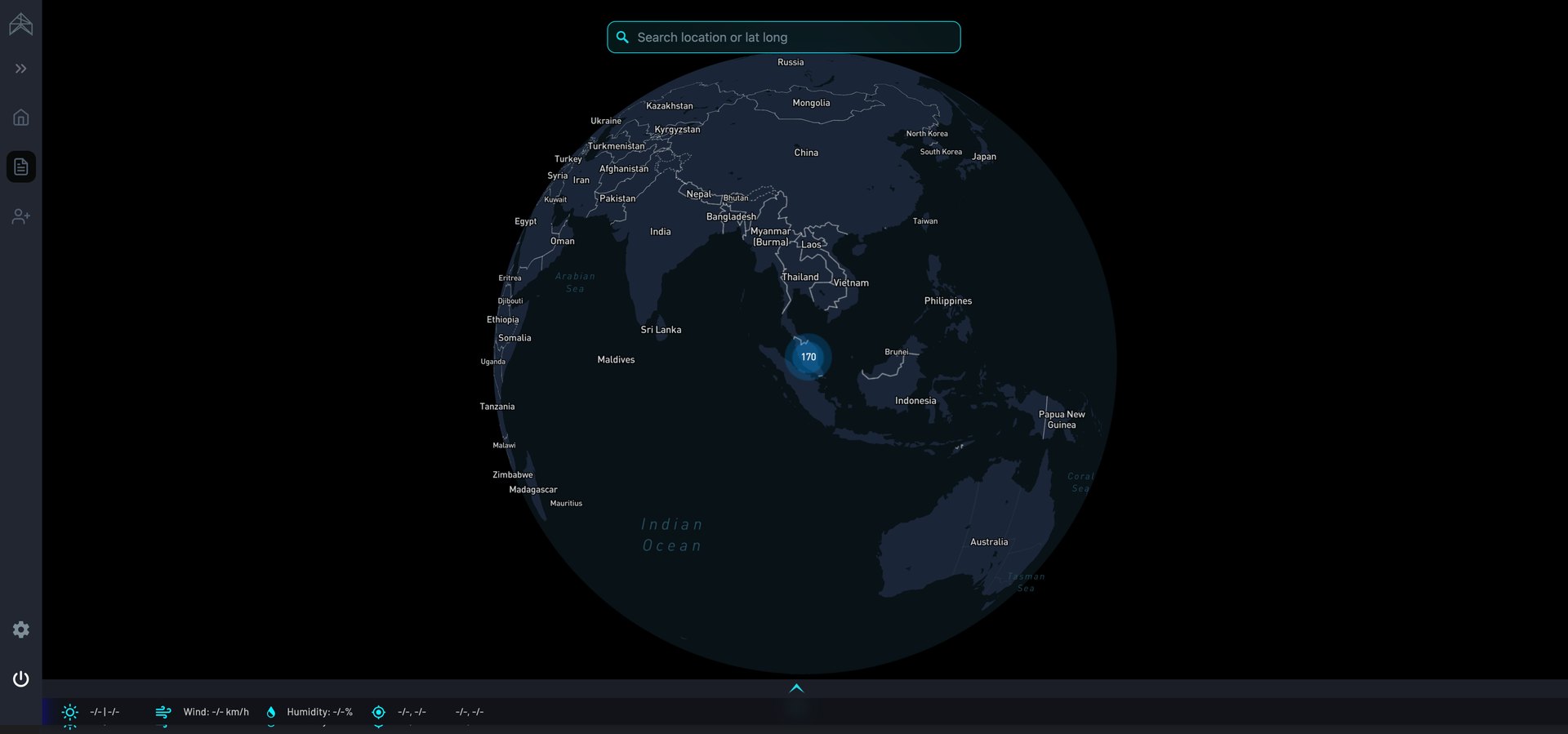Click the China label on the globe
The width and height of the screenshot is (1568, 734).
pyautogui.click(x=806, y=153)
